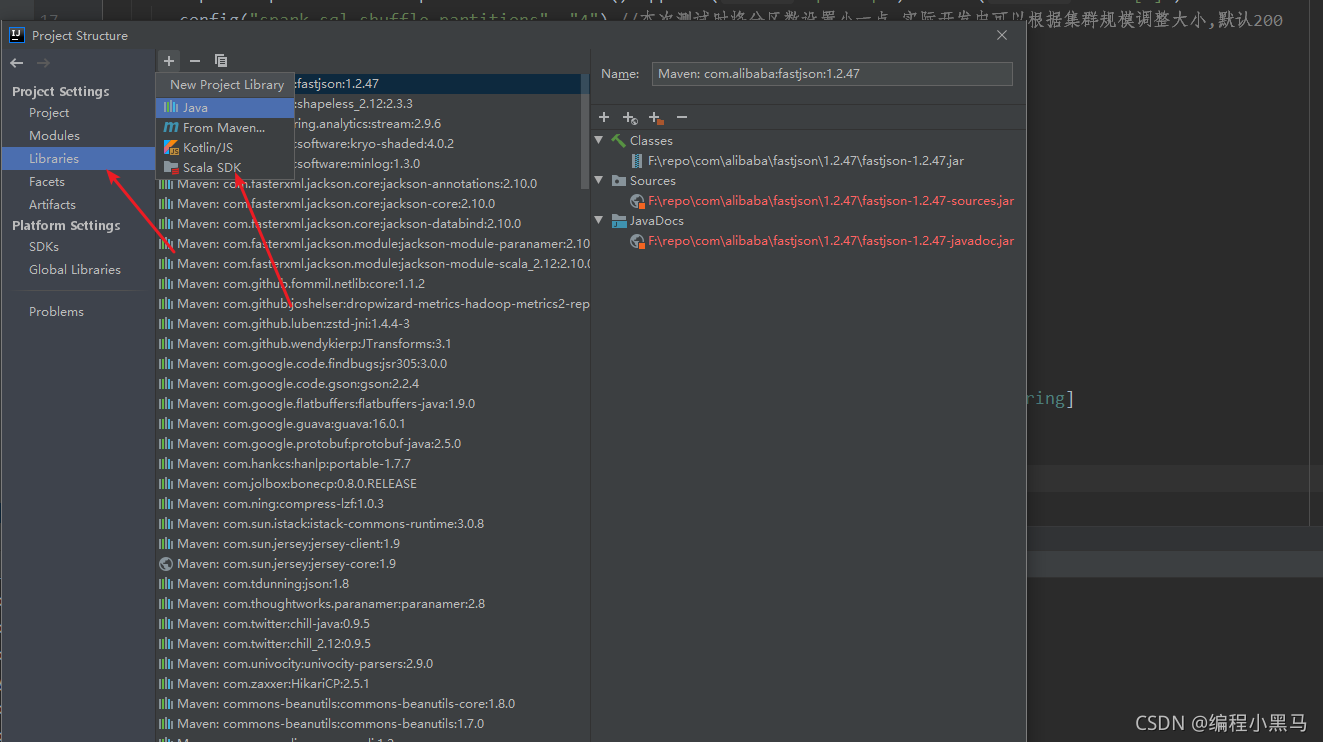The image size is (1323, 742).
Task: Click the JavaDocs folder icon
Action: pos(619,220)
